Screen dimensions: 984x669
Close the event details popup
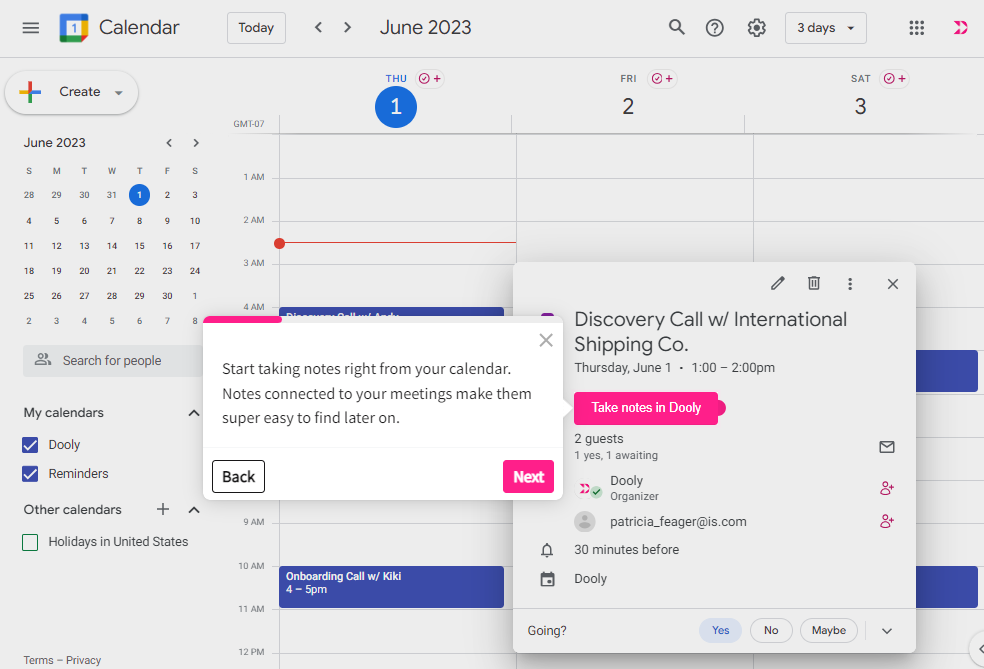893,284
